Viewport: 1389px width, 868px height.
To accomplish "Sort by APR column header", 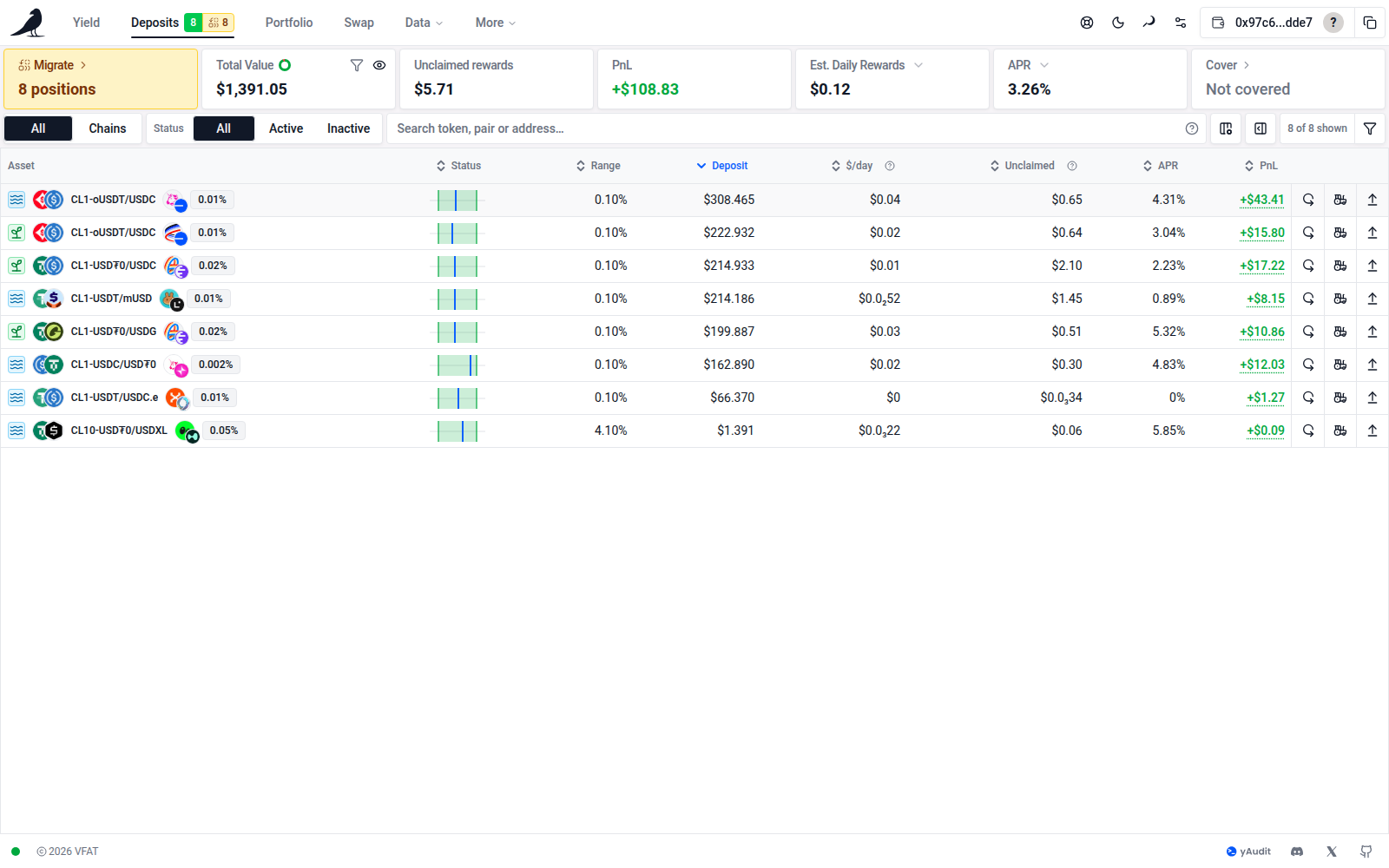I will coord(1161,166).
